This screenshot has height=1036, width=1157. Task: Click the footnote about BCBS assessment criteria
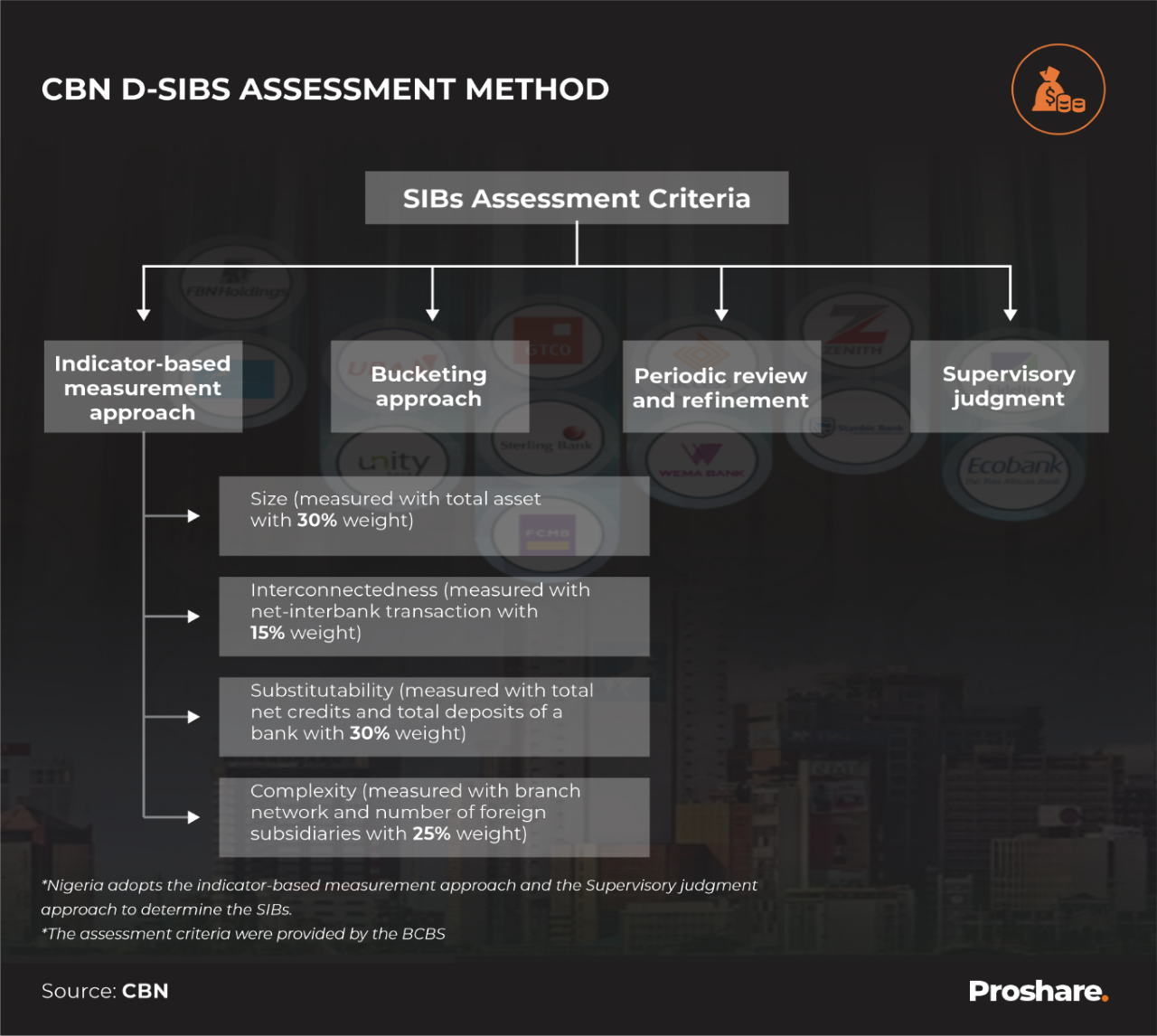coord(243,934)
